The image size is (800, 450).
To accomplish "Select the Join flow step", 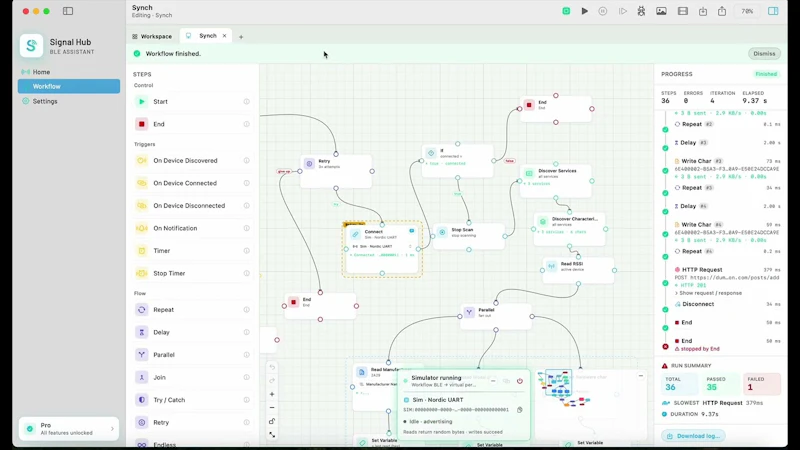I will pyautogui.click(x=192, y=377).
